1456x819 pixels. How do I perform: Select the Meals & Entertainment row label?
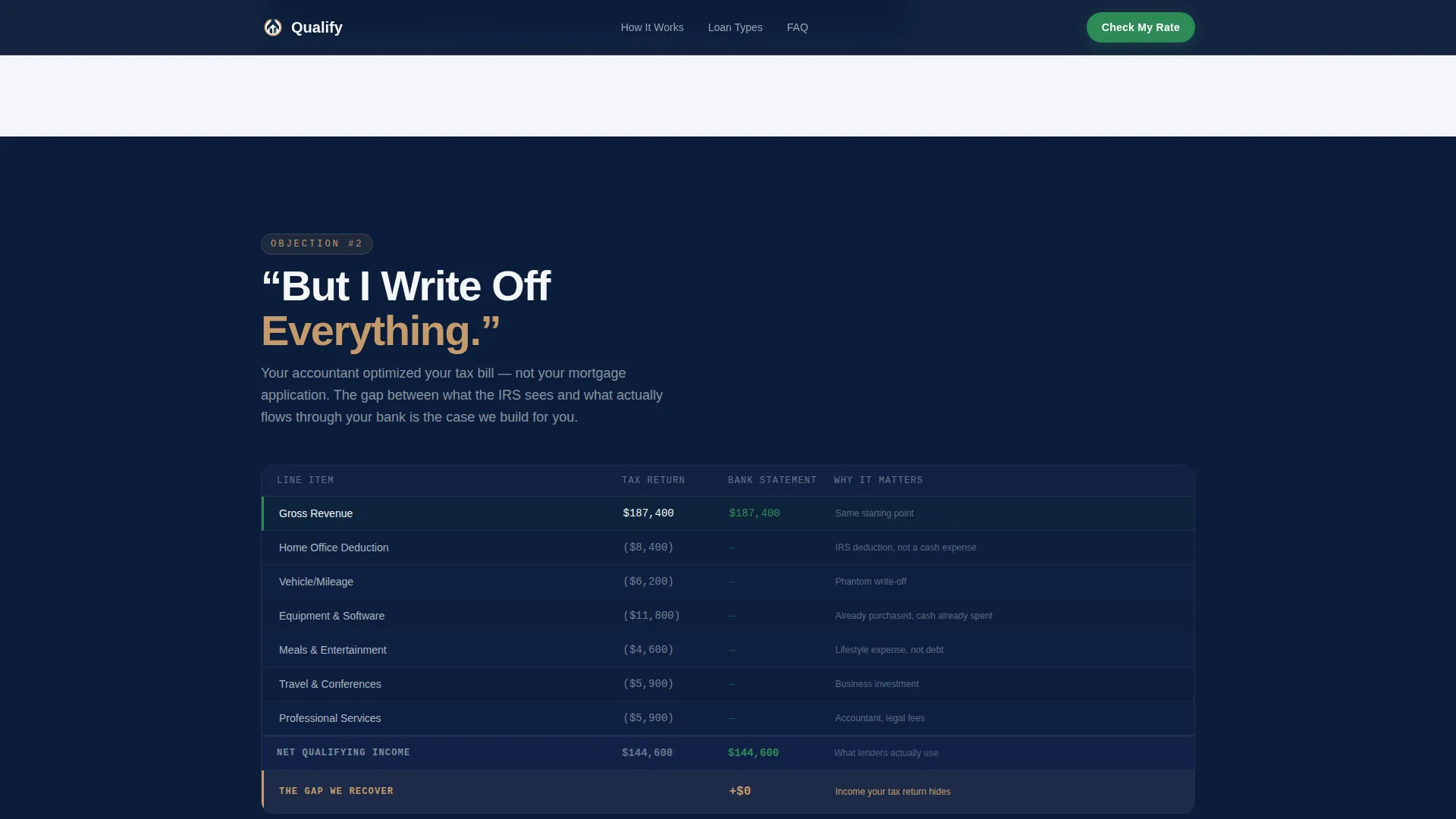(x=332, y=650)
